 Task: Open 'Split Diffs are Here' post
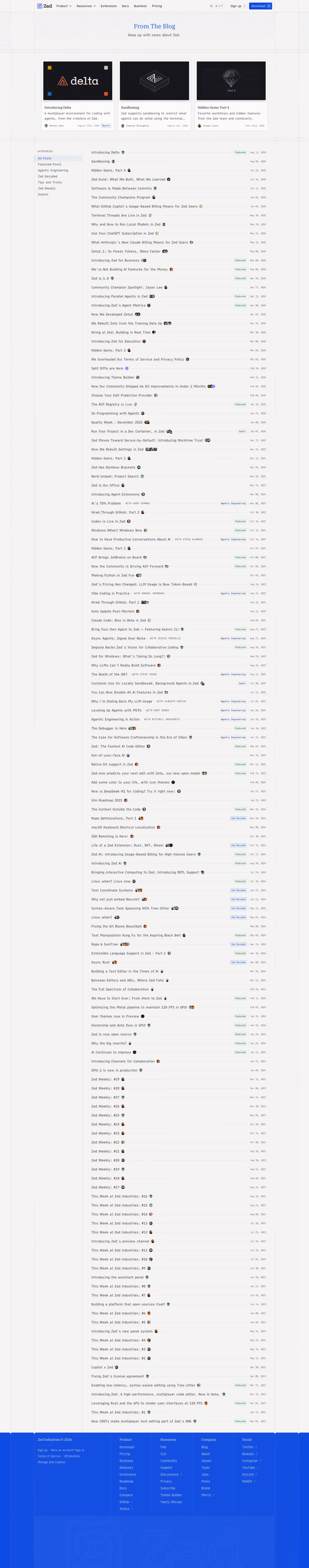[107, 368]
